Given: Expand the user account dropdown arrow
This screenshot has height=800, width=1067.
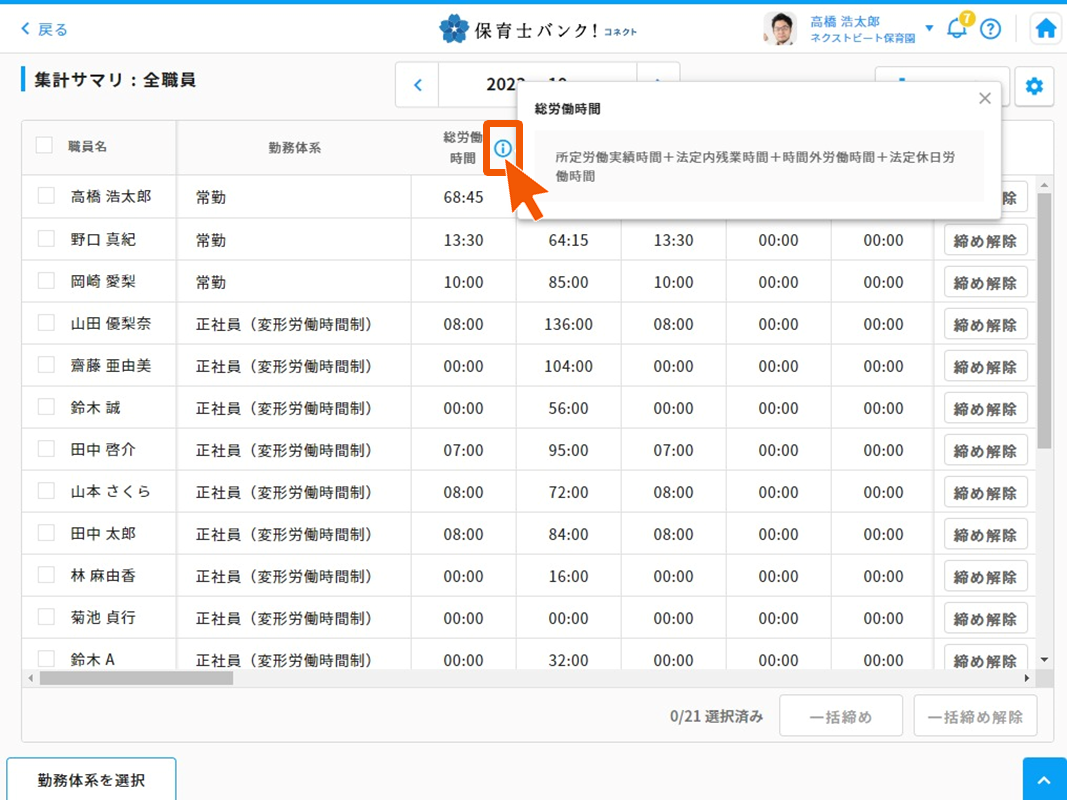Looking at the screenshot, I should point(929,28).
